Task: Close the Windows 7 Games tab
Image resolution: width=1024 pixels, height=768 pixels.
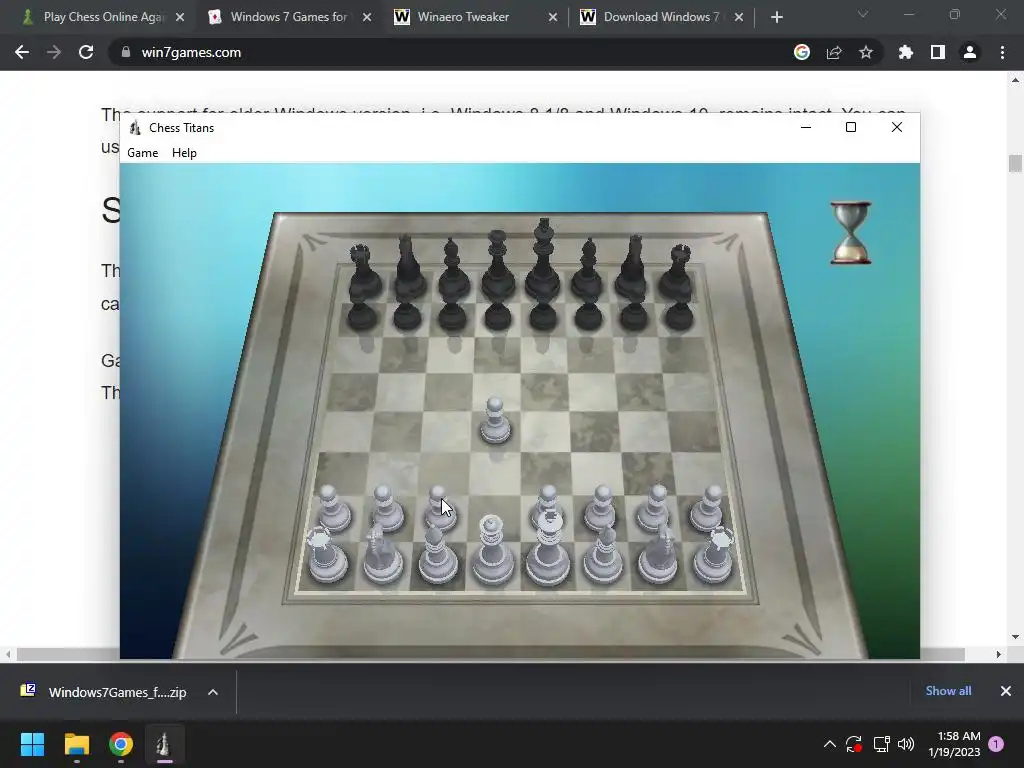Action: (x=367, y=18)
